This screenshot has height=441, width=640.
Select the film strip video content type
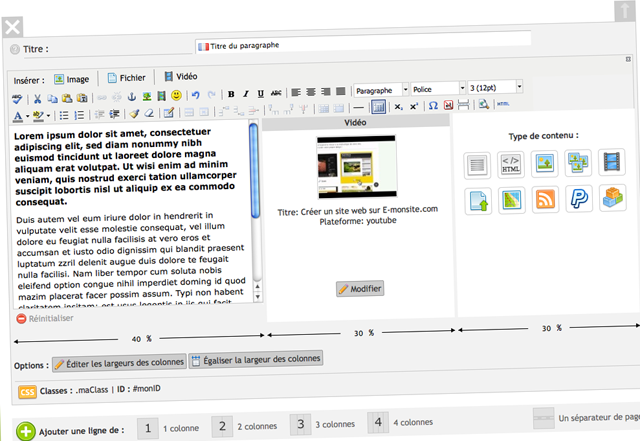coord(613,162)
